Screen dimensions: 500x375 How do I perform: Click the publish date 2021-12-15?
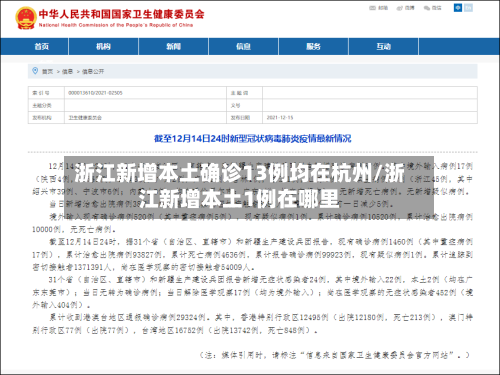tap(280, 118)
